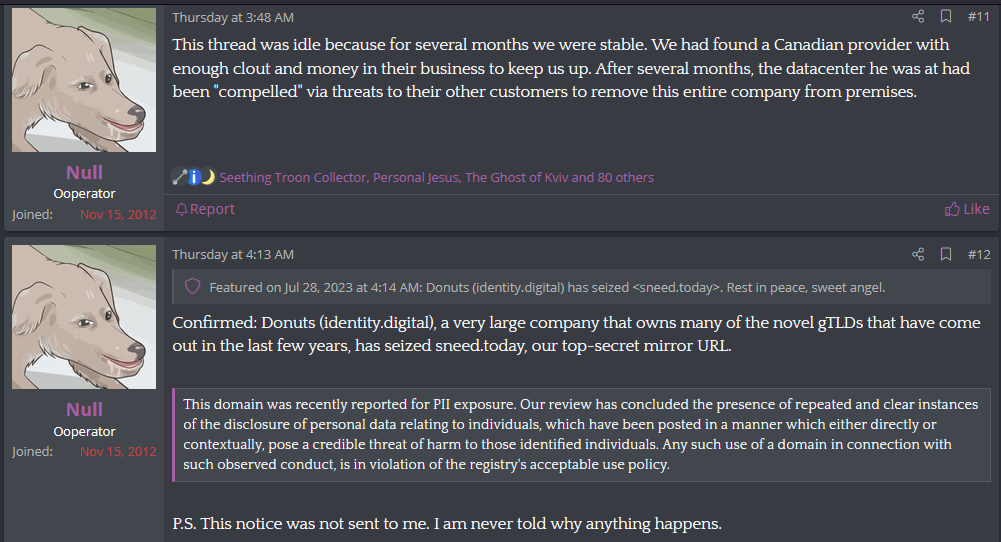Click Null's avatar on post #12
This screenshot has width=1001, height=542.
point(84,317)
